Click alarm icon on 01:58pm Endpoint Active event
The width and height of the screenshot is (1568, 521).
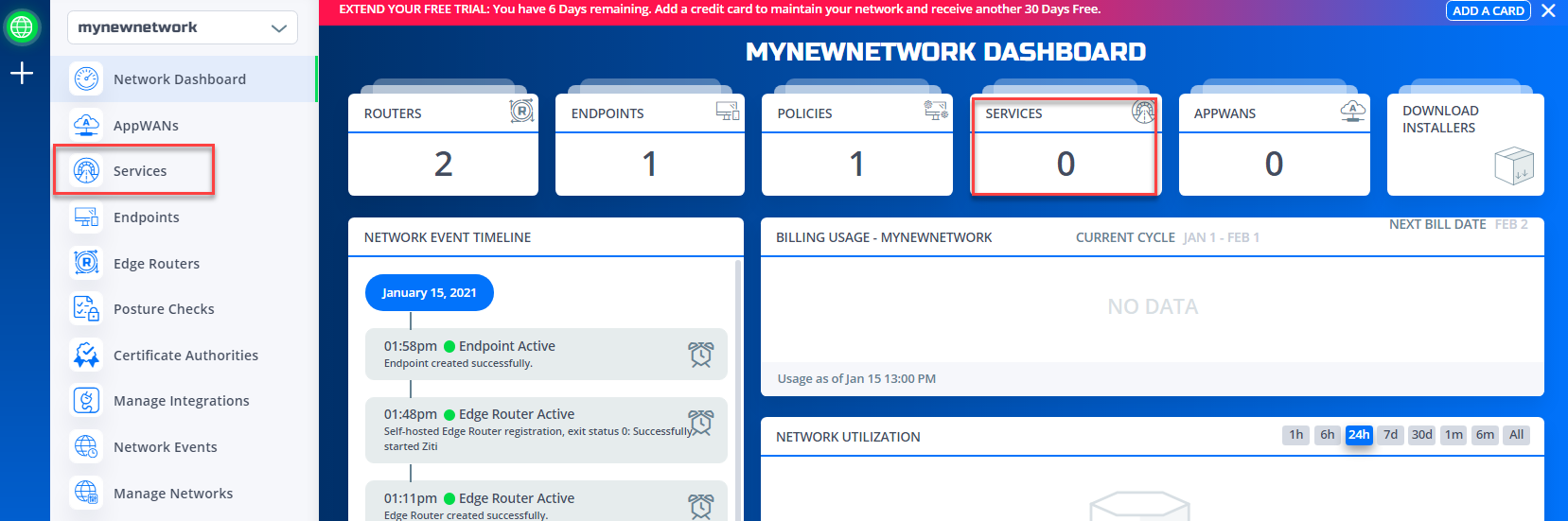tap(701, 355)
